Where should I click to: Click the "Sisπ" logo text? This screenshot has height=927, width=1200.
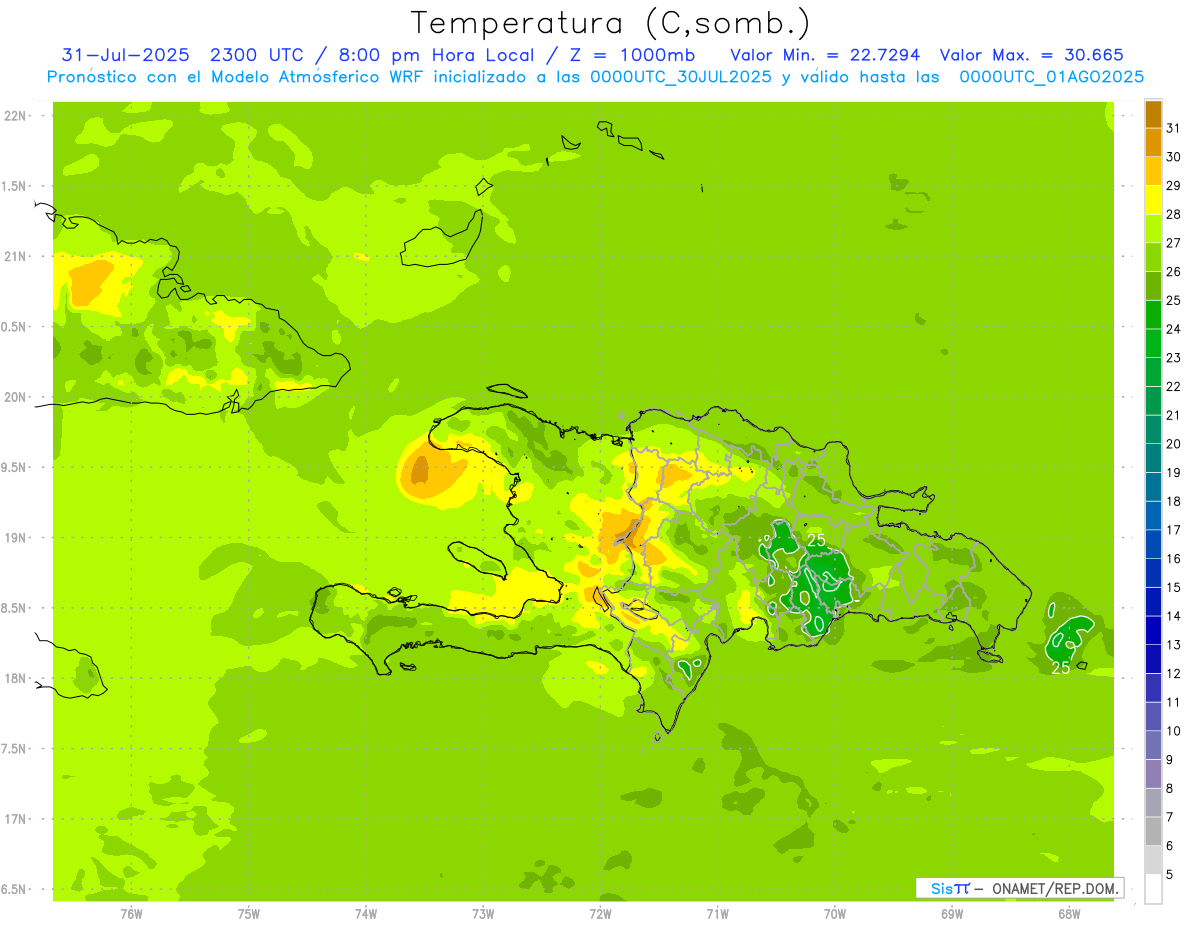[950, 888]
